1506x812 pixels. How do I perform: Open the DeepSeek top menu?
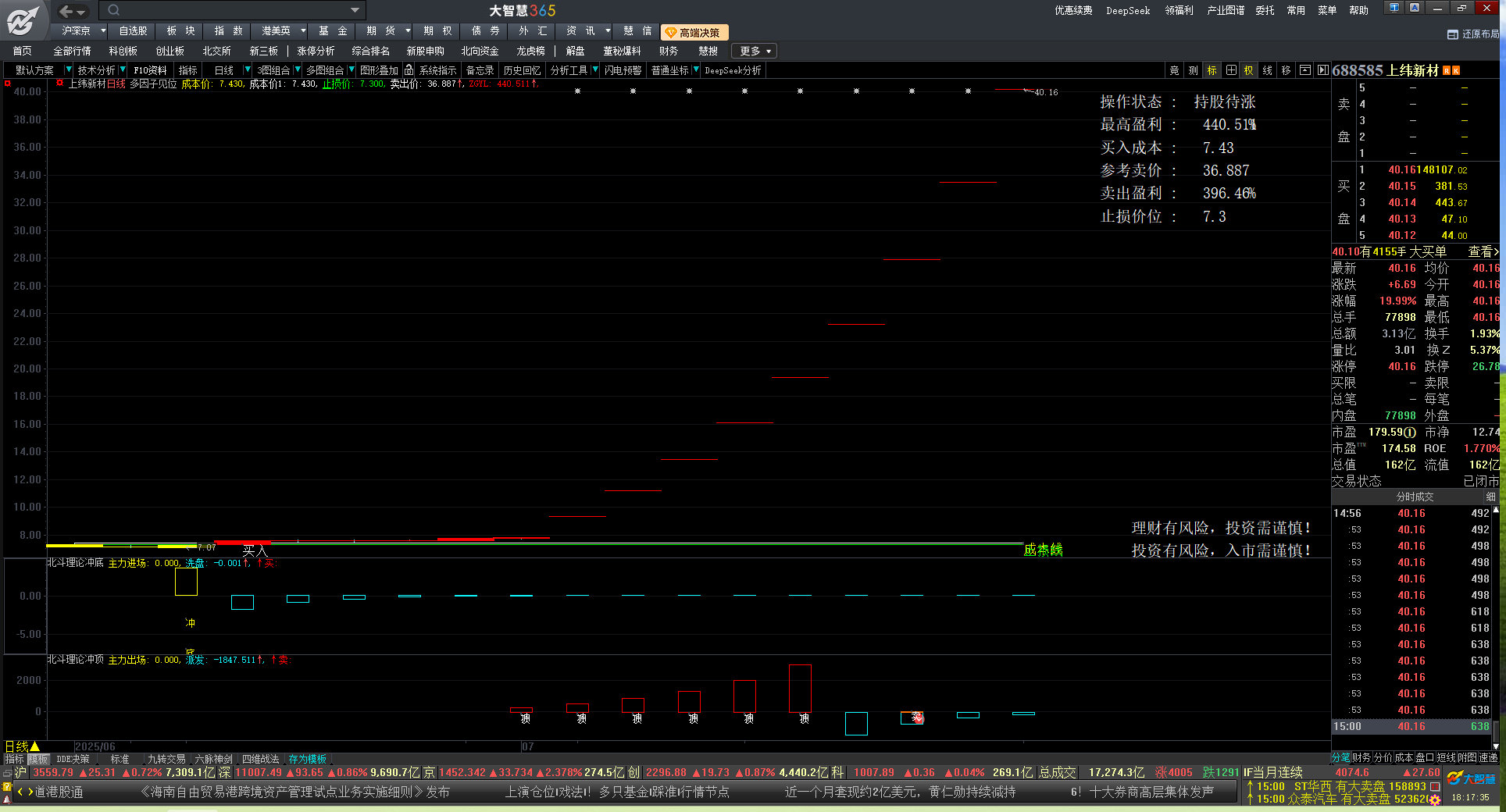1128,10
